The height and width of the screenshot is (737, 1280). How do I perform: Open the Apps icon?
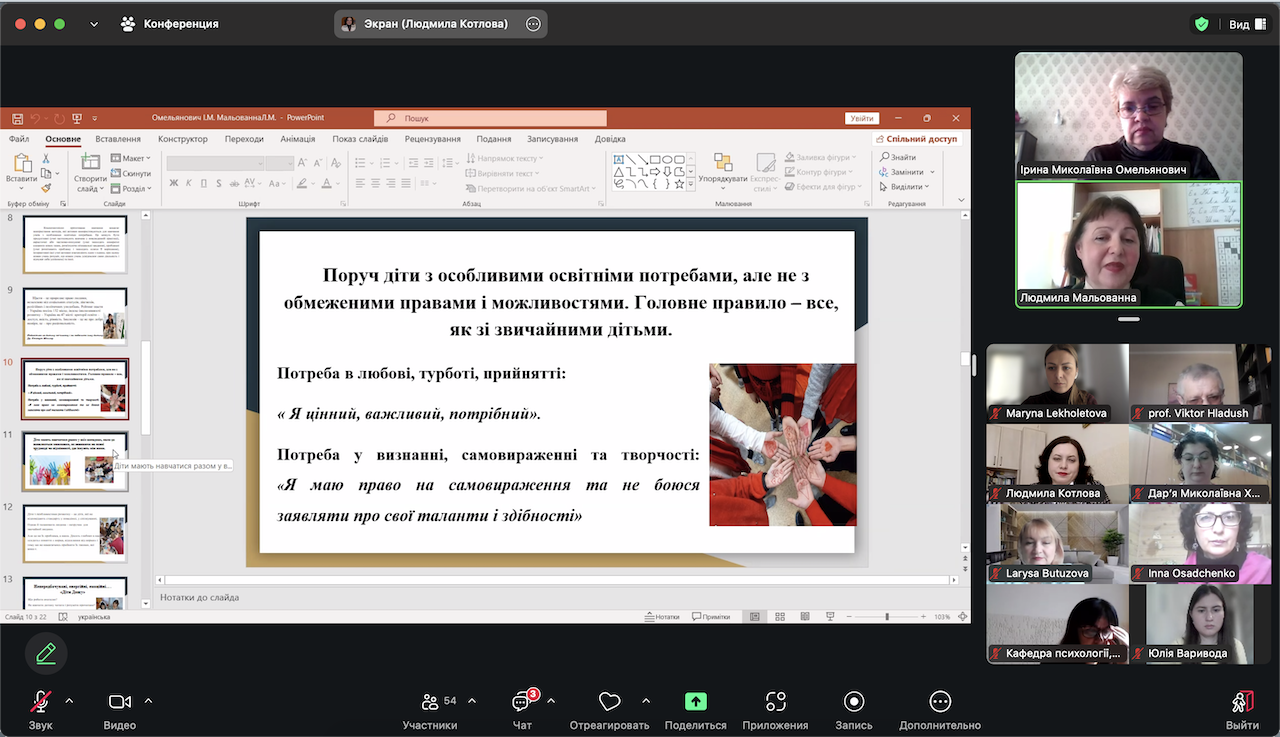[775, 702]
